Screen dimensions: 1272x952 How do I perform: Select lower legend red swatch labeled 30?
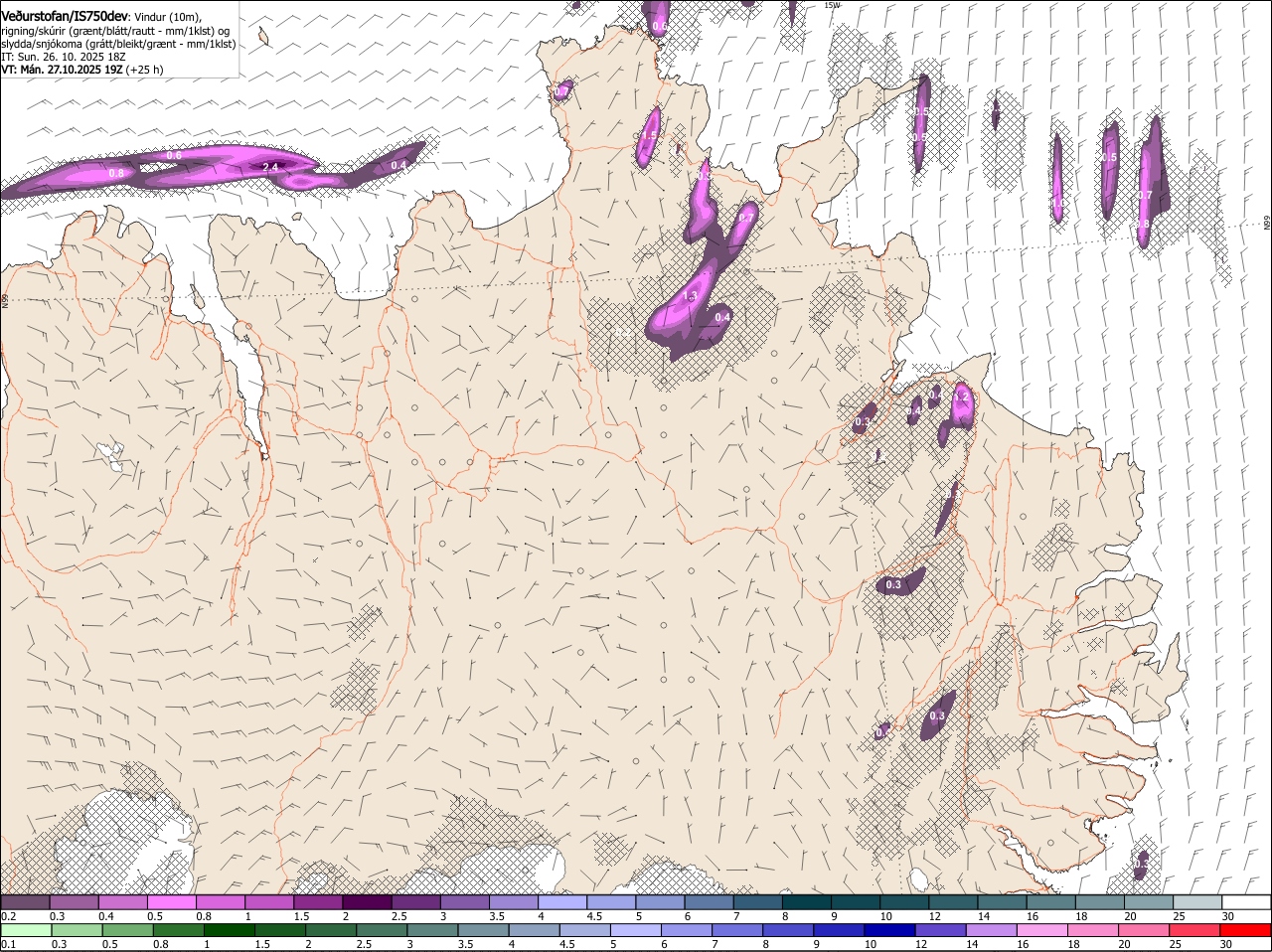(x=1246, y=930)
